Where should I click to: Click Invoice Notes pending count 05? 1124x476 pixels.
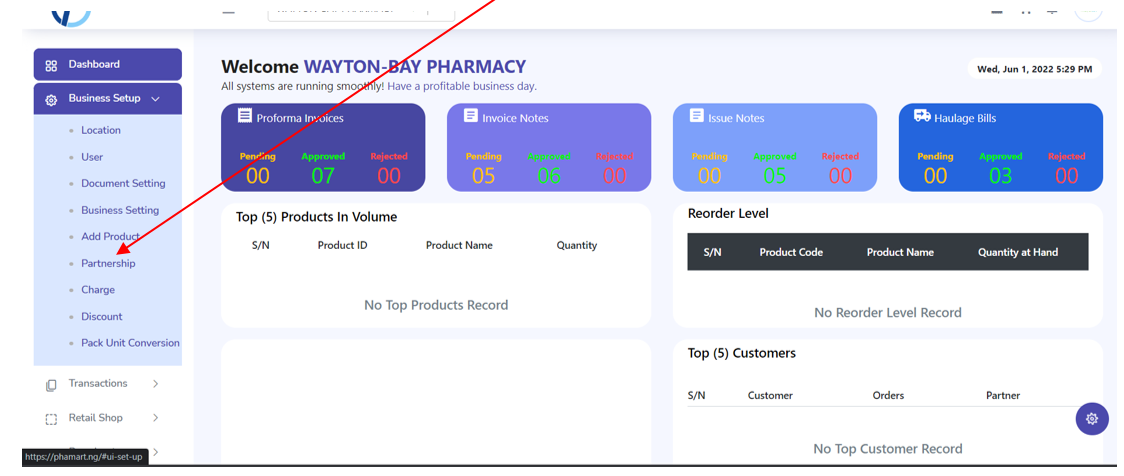483,176
